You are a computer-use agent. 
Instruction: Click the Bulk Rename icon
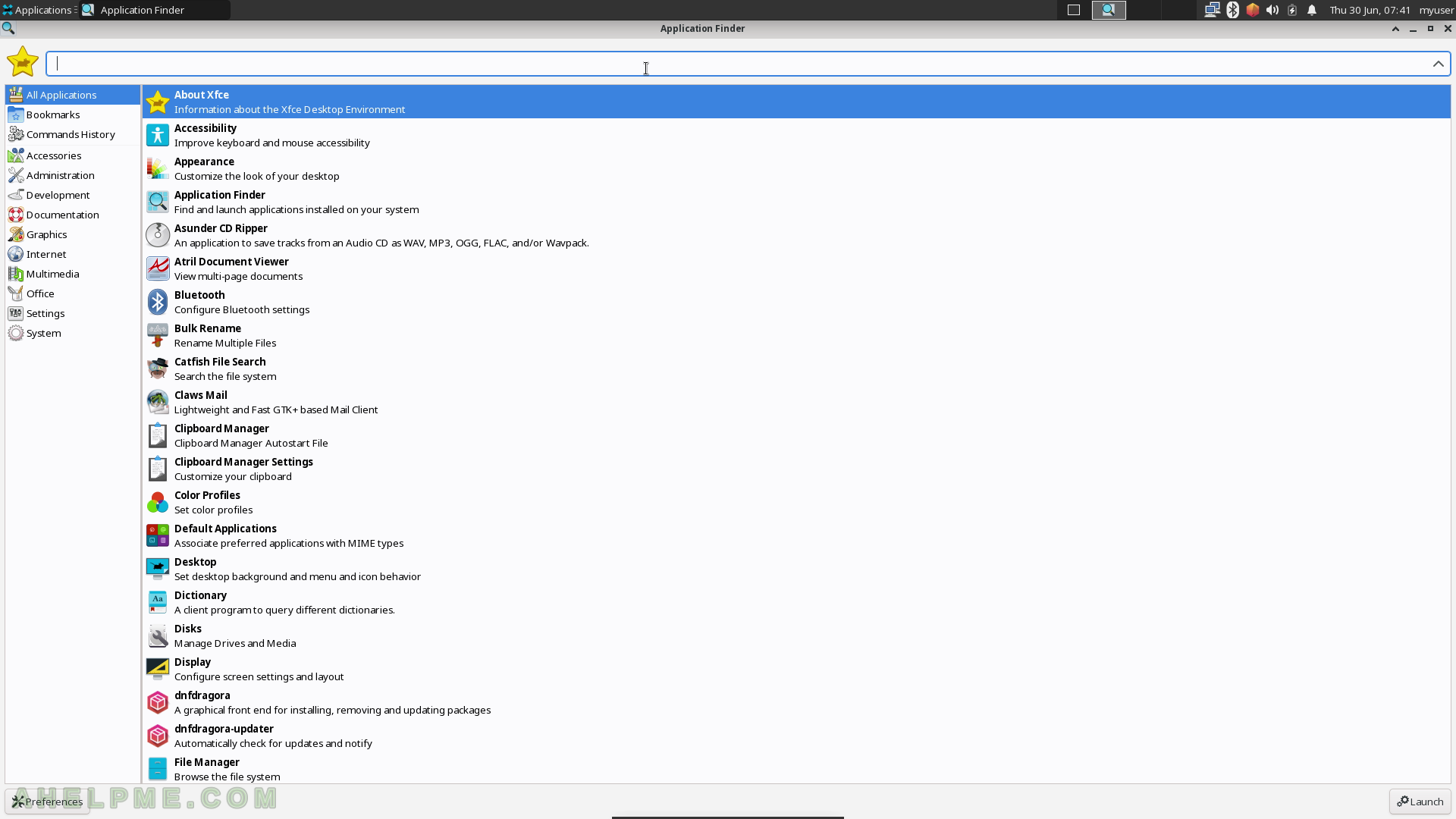pos(158,335)
